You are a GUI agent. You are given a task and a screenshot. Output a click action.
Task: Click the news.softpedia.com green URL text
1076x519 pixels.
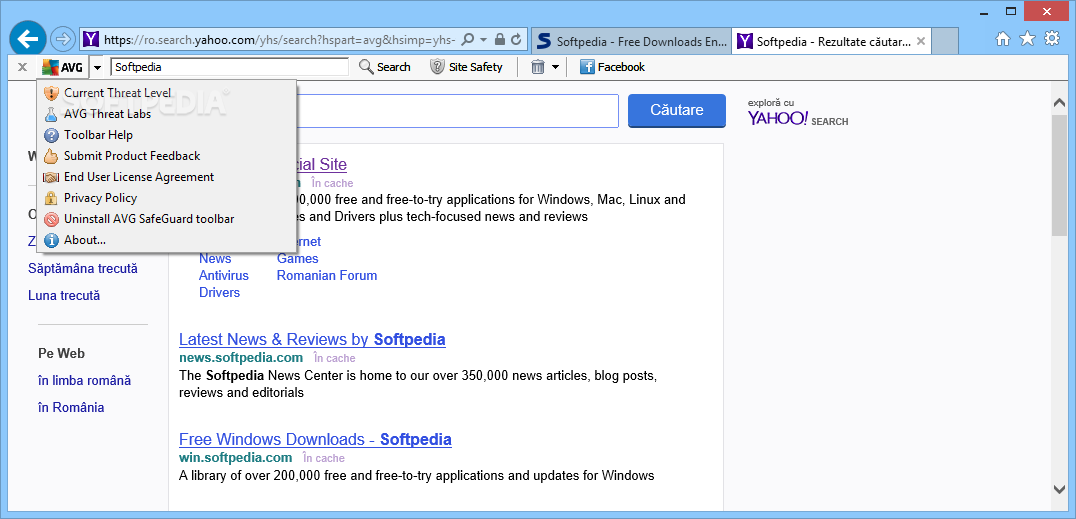point(241,358)
